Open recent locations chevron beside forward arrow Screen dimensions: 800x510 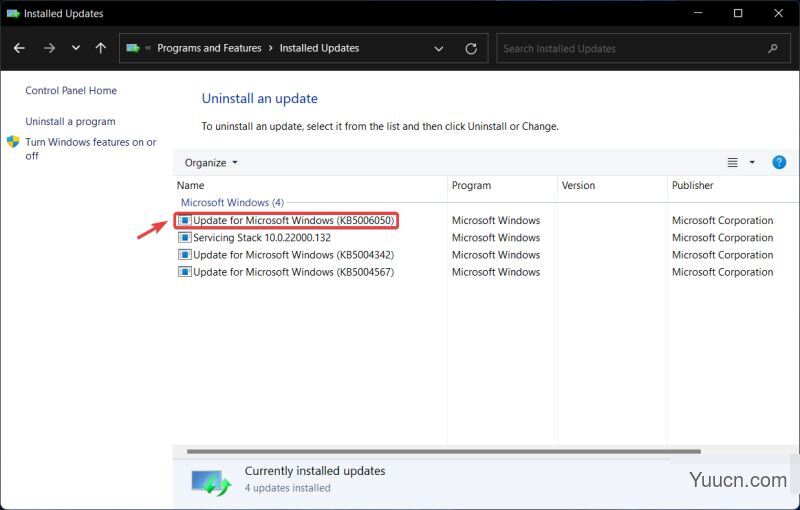point(76,48)
